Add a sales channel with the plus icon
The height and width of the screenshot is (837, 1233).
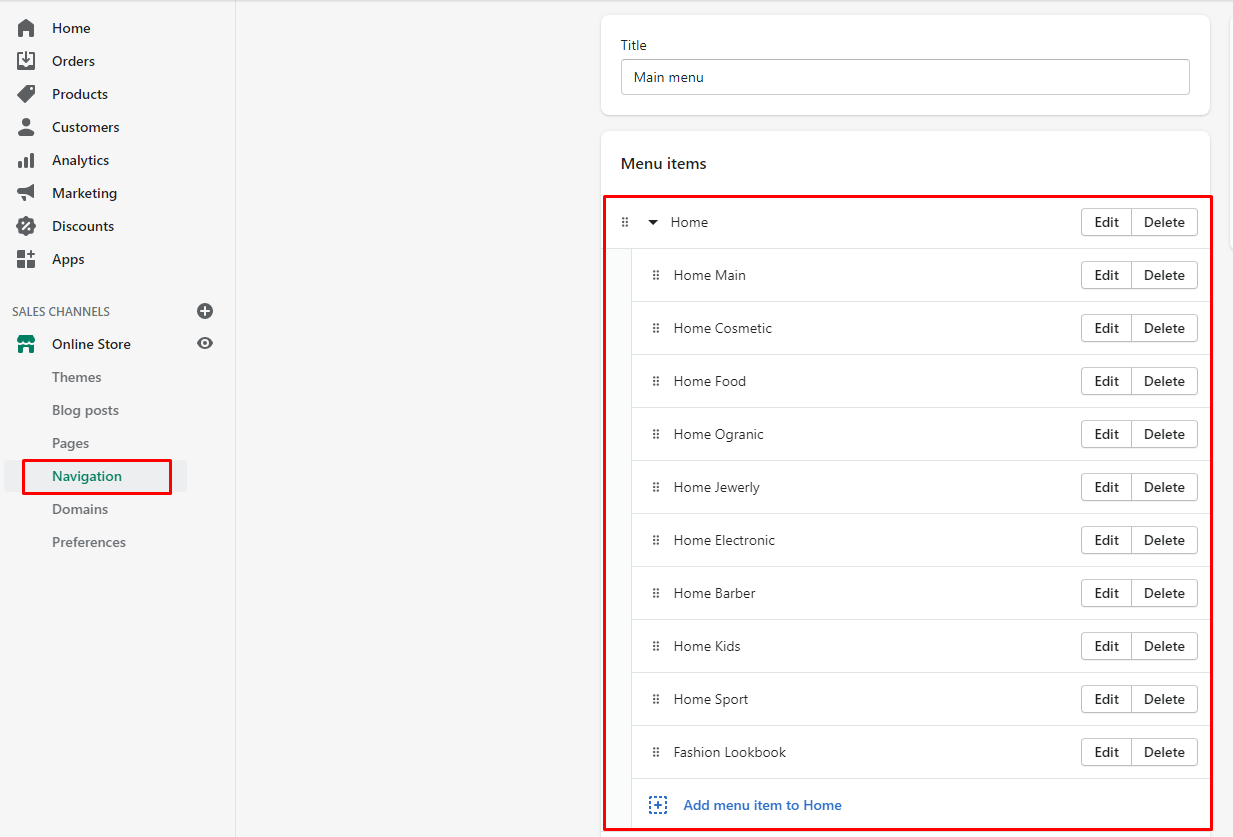pyautogui.click(x=205, y=311)
